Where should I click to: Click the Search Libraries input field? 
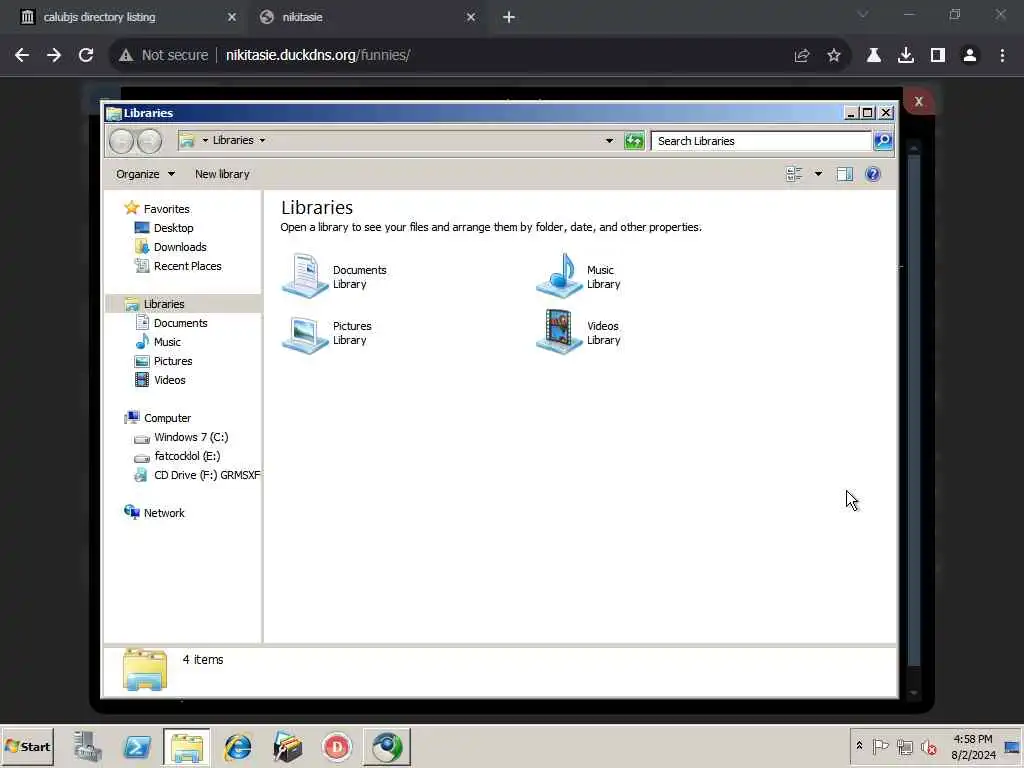[761, 141]
